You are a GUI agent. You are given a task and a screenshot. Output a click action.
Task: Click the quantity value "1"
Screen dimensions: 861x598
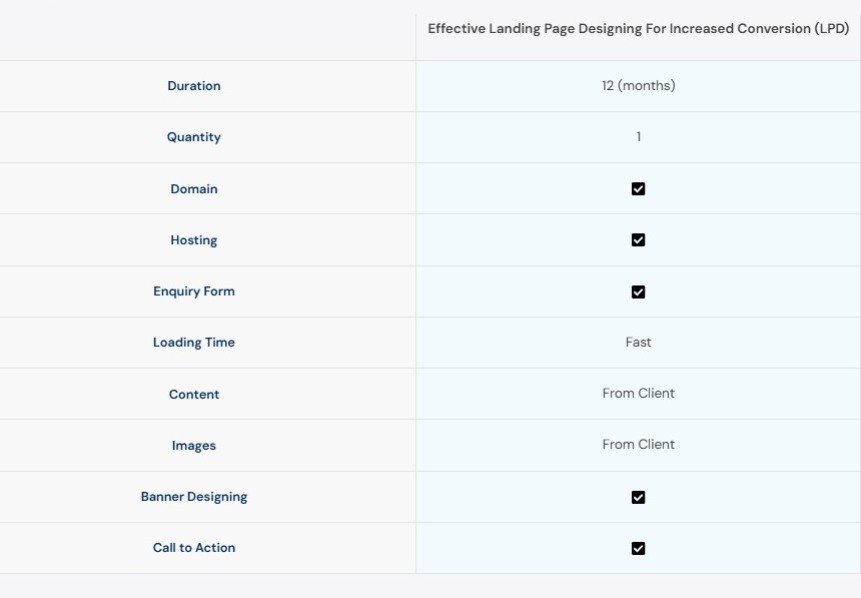coord(638,137)
